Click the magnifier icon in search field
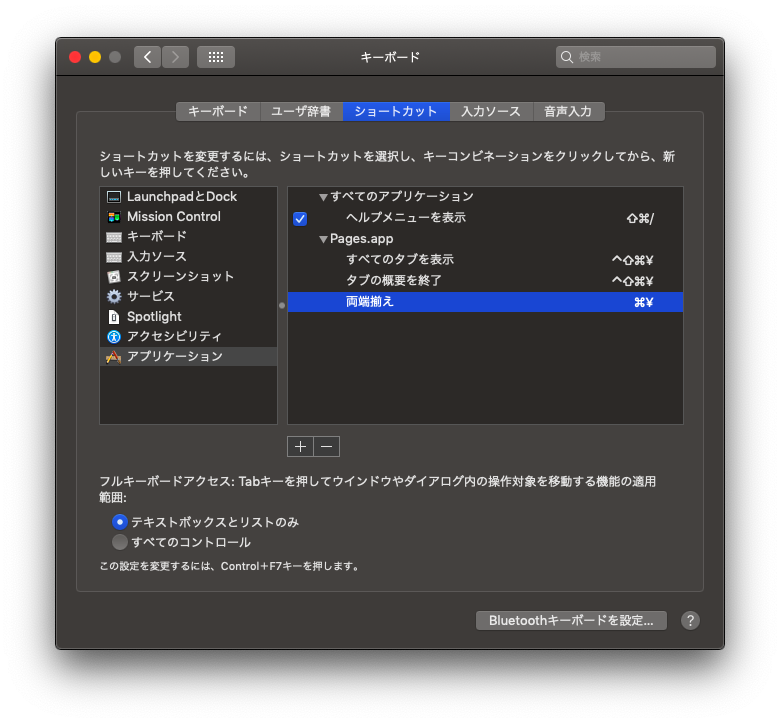The image size is (780, 723). pos(567,57)
